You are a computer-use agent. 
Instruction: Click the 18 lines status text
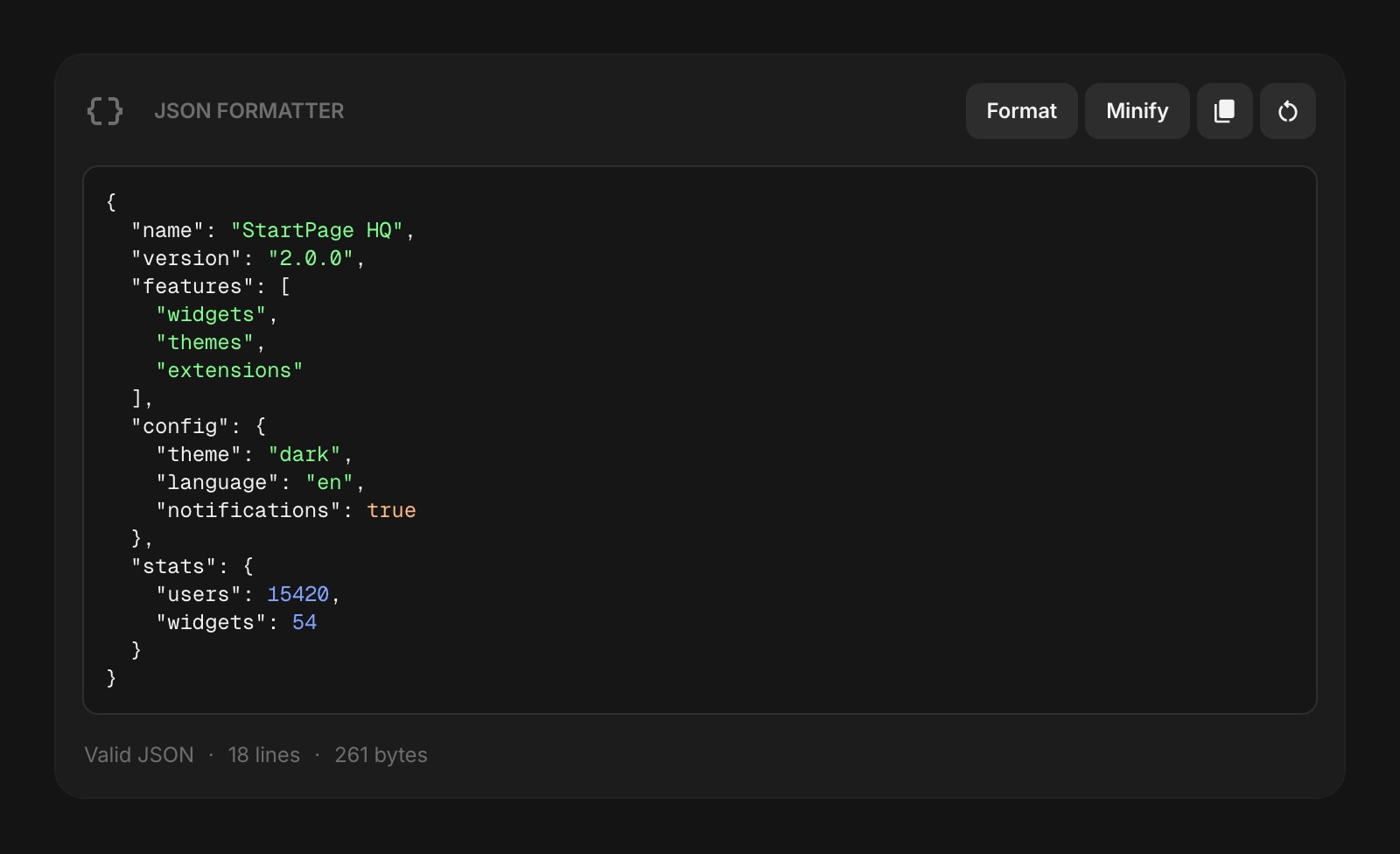pyautogui.click(x=263, y=754)
